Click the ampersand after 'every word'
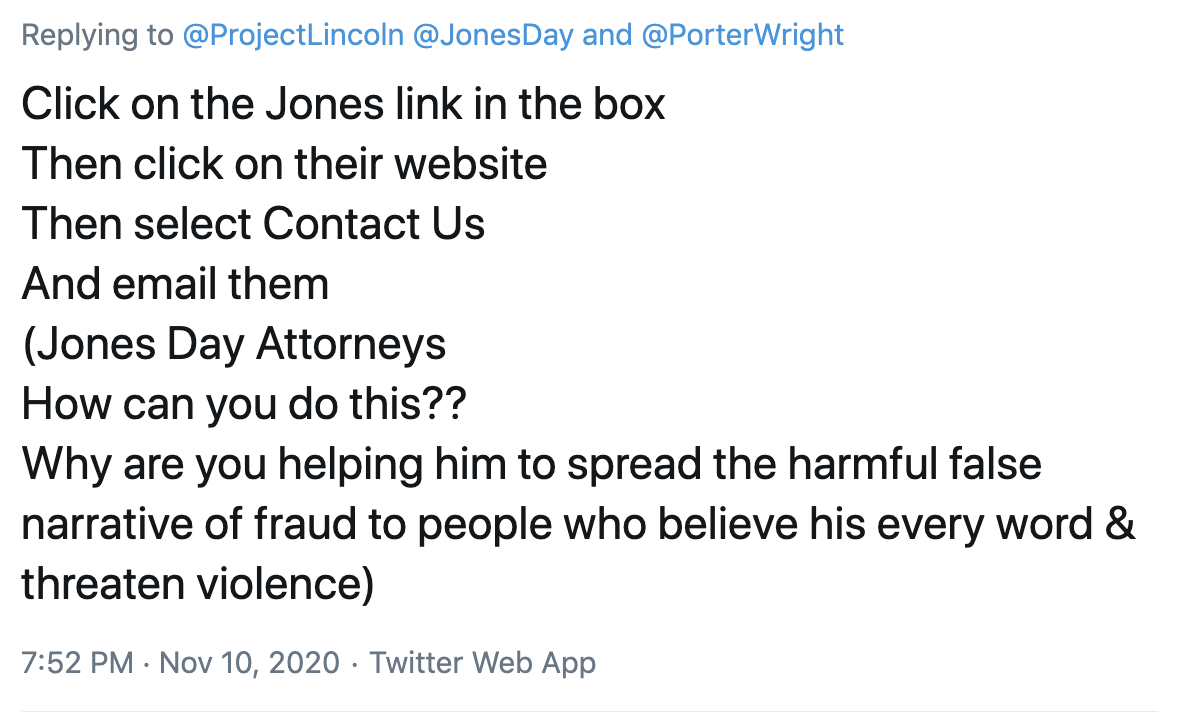Viewport: 1188px width, 712px height. (x=1121, y=525)
